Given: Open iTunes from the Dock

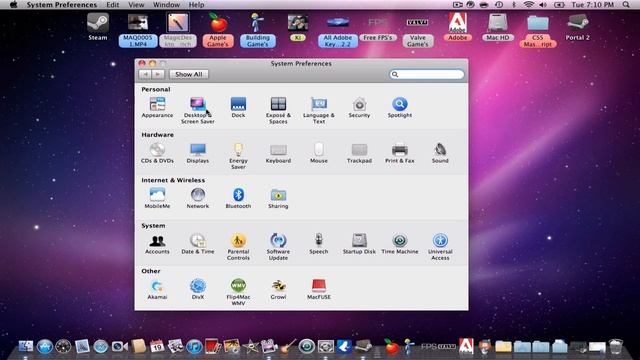Looking at the screenshot, I should [194, 347].
